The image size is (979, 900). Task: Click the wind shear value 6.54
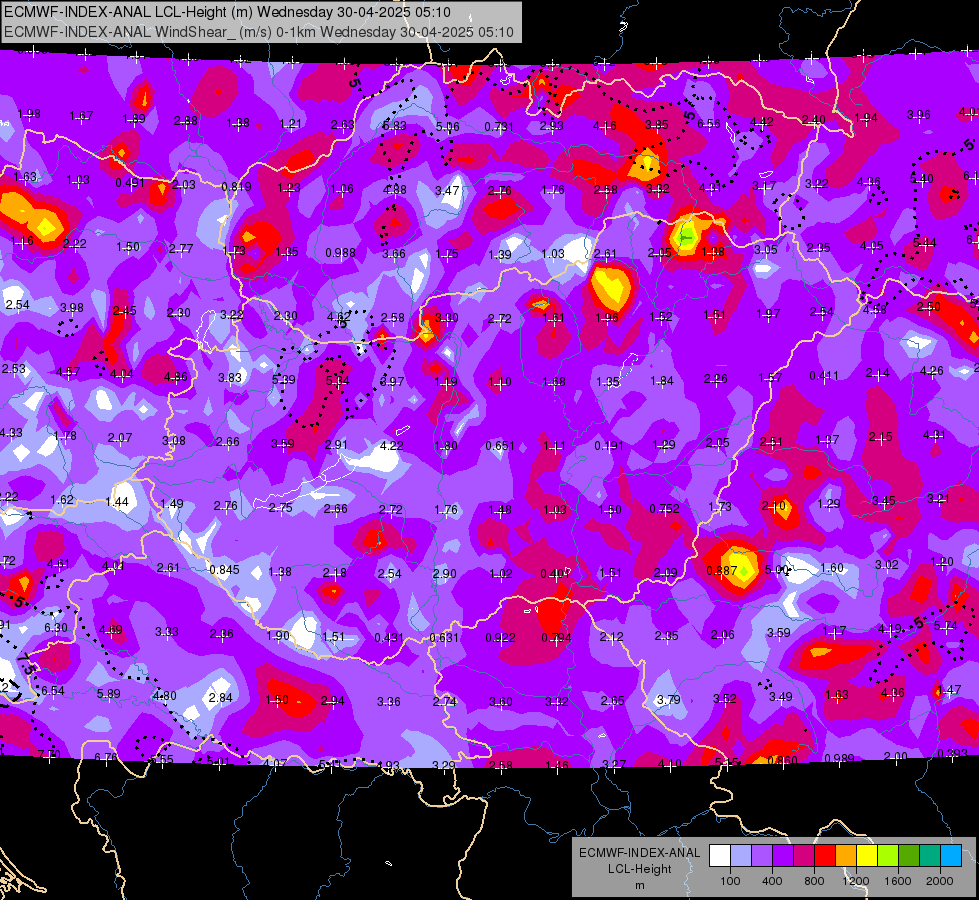tap(52, 690)
